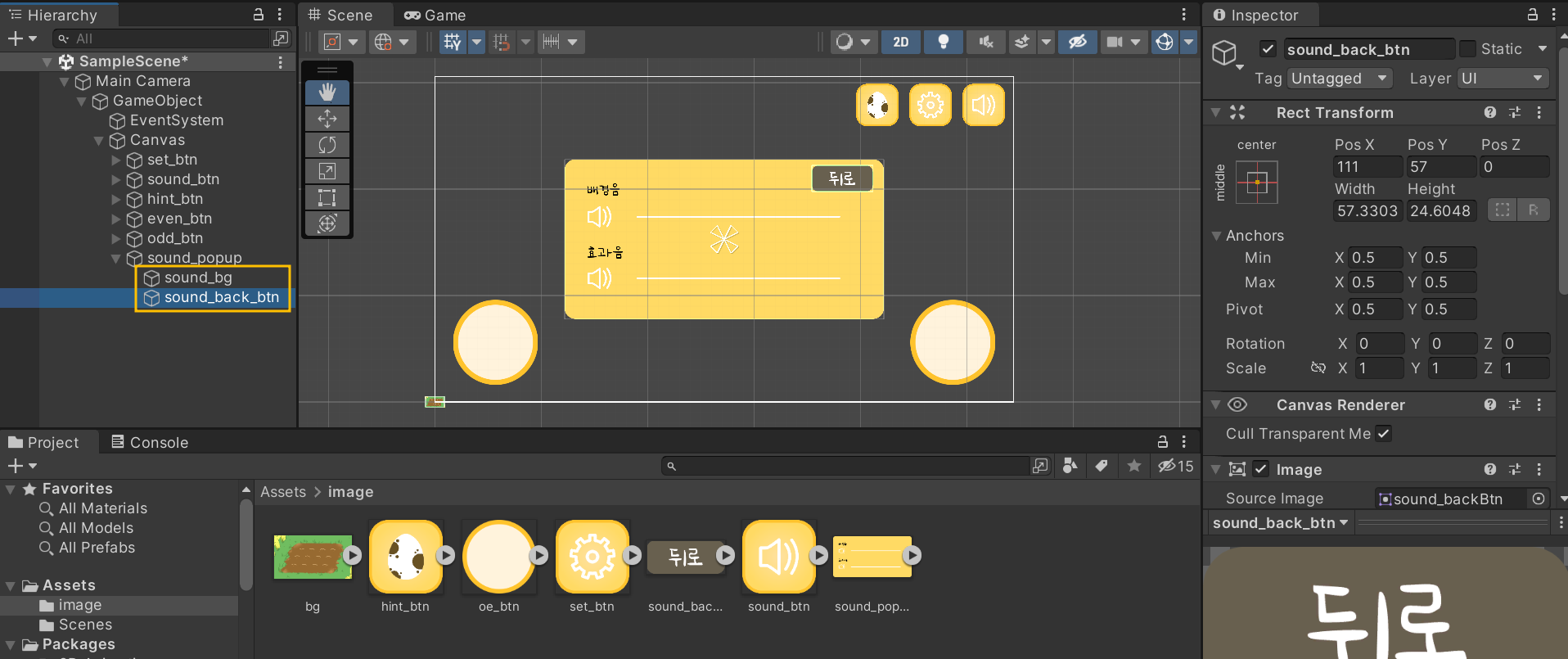Toggle constrained proportions scale icon
Screen dimensions: 1568x659
pos(1318,368)
